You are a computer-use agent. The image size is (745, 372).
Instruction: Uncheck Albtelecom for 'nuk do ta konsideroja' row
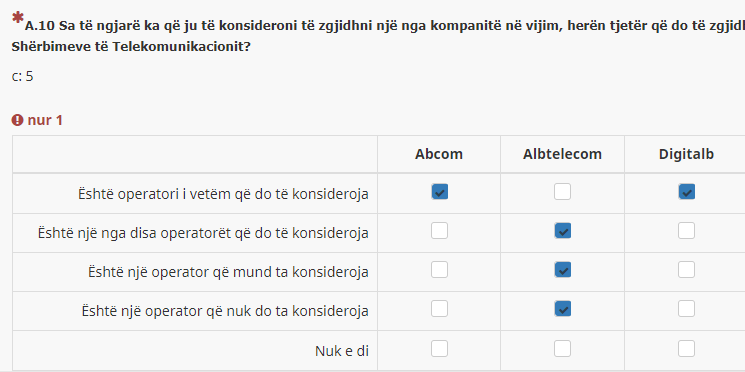tap(563, 309)
